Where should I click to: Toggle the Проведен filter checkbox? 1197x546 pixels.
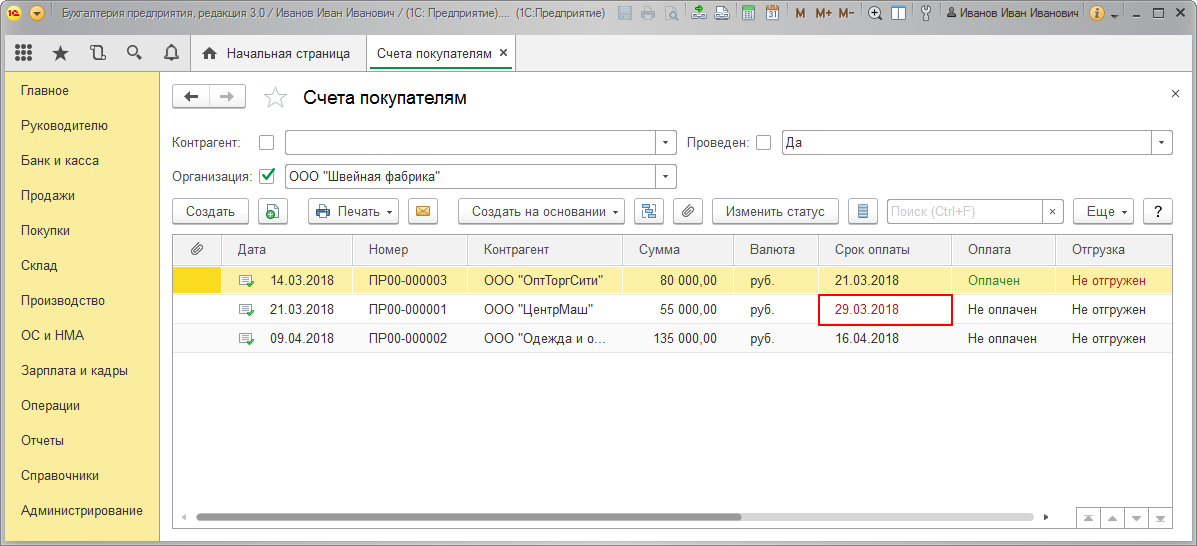[x=763, y=143]
